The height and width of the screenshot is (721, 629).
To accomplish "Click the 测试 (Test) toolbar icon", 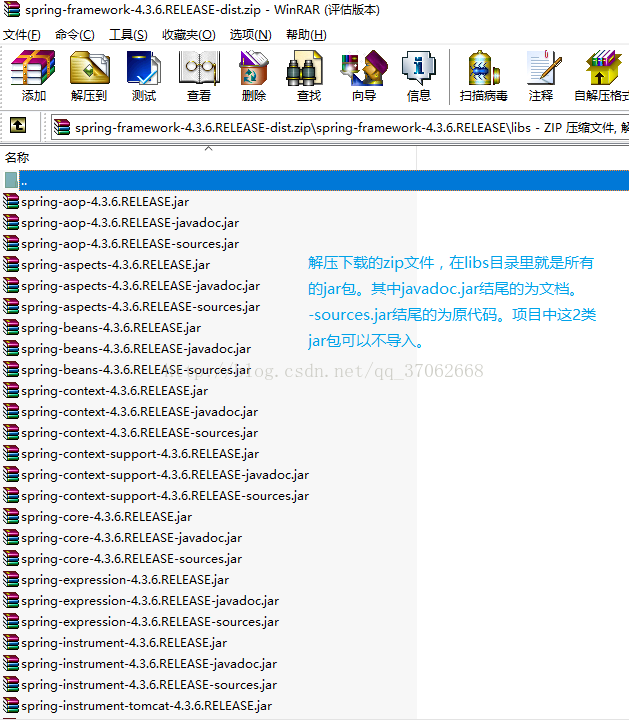I will pos(144,68).
